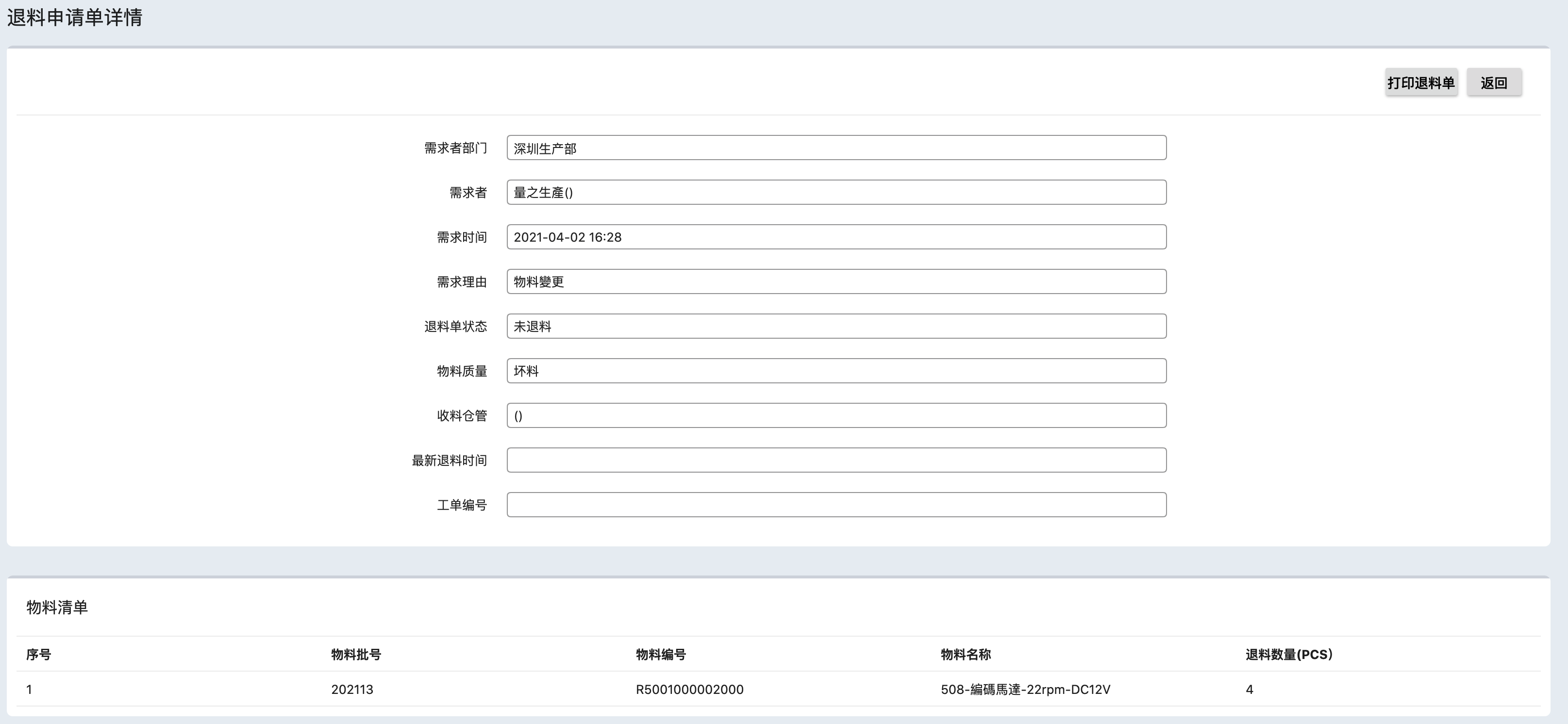The image size is (1568, 724).
Task: Select batch number cell 202113
Action: tap(352, 690)
